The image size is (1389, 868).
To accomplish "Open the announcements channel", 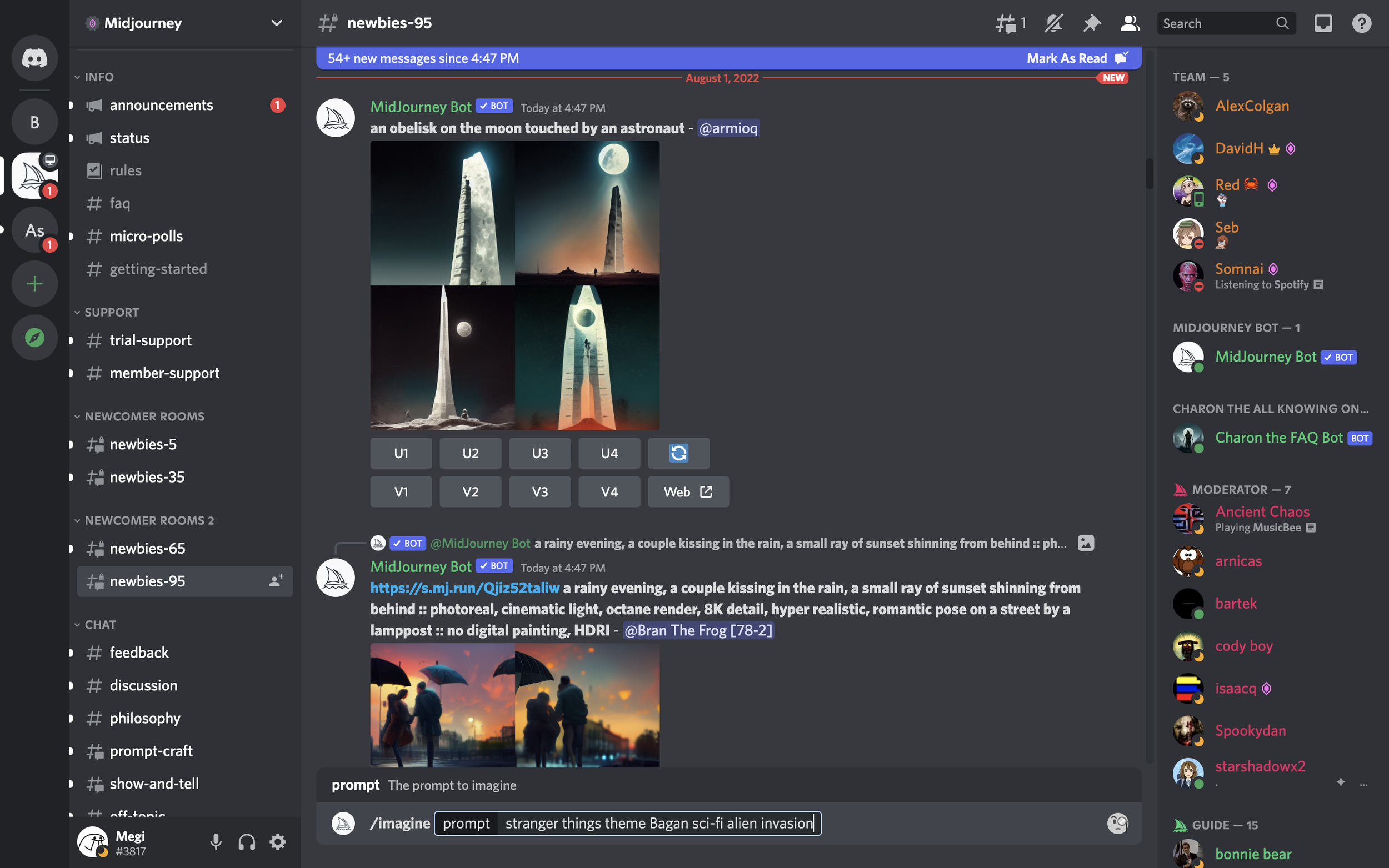I will click(161, 105).
